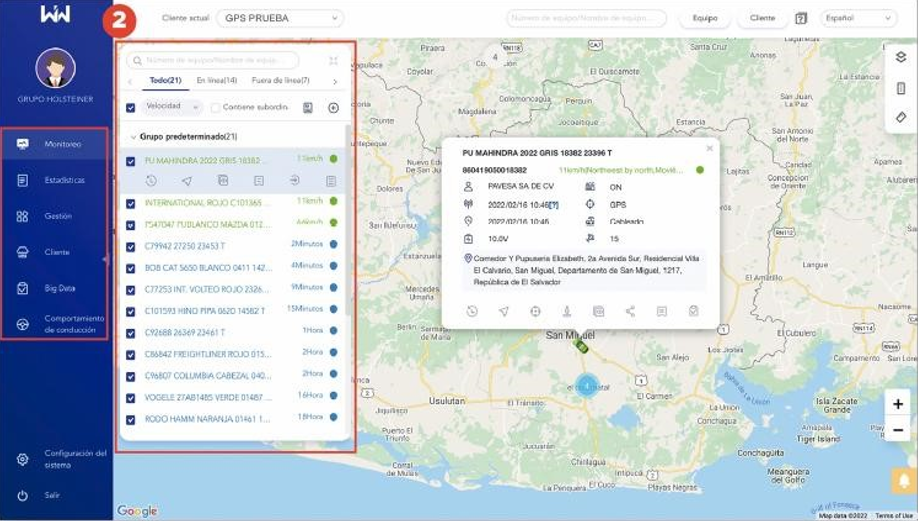Open Estadísticas in the sidebar

pos(64,180)
